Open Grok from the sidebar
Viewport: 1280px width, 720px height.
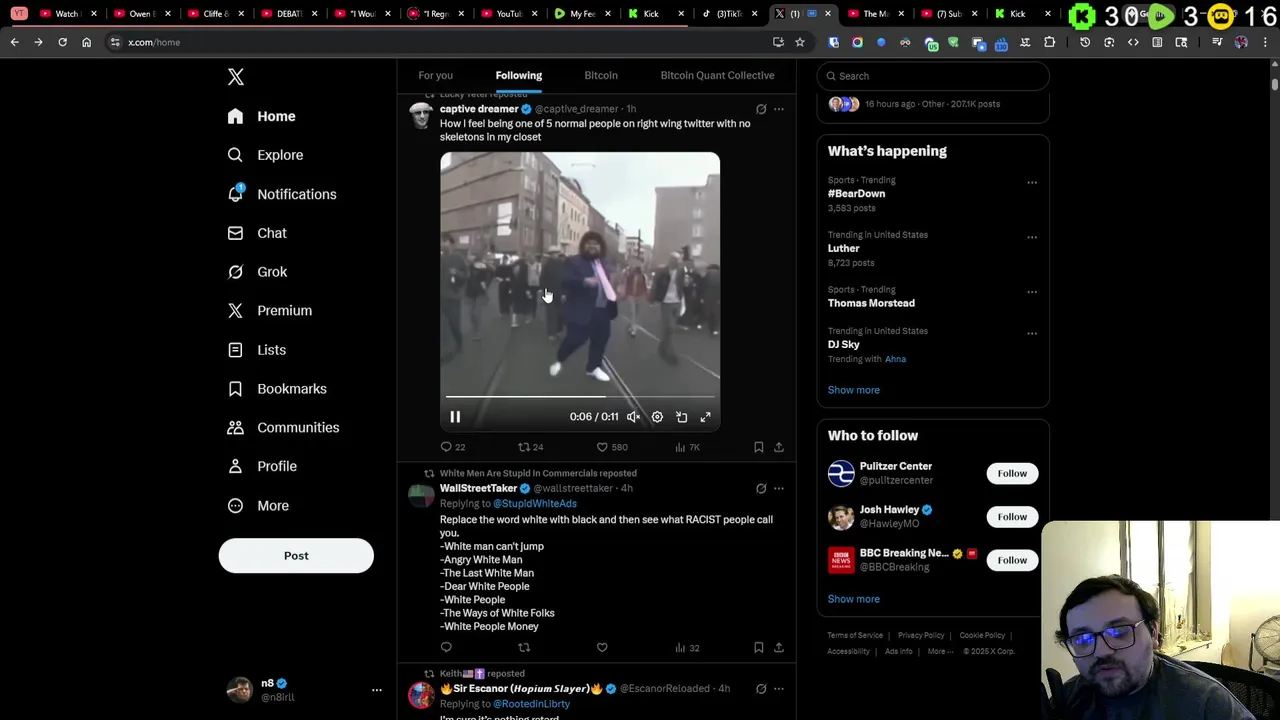257,272
